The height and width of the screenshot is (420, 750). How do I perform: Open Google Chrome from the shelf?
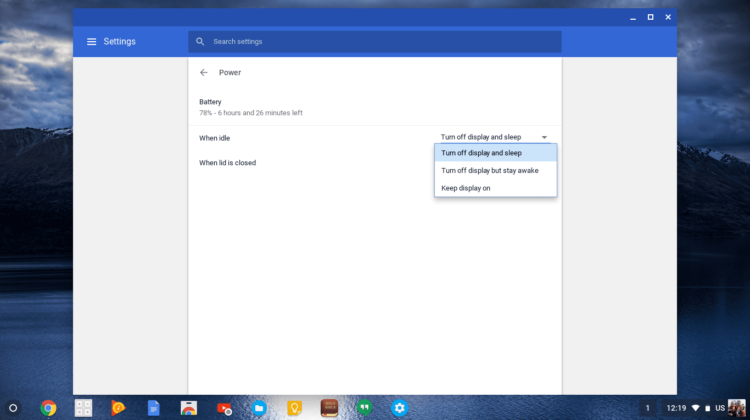point(48,407)
